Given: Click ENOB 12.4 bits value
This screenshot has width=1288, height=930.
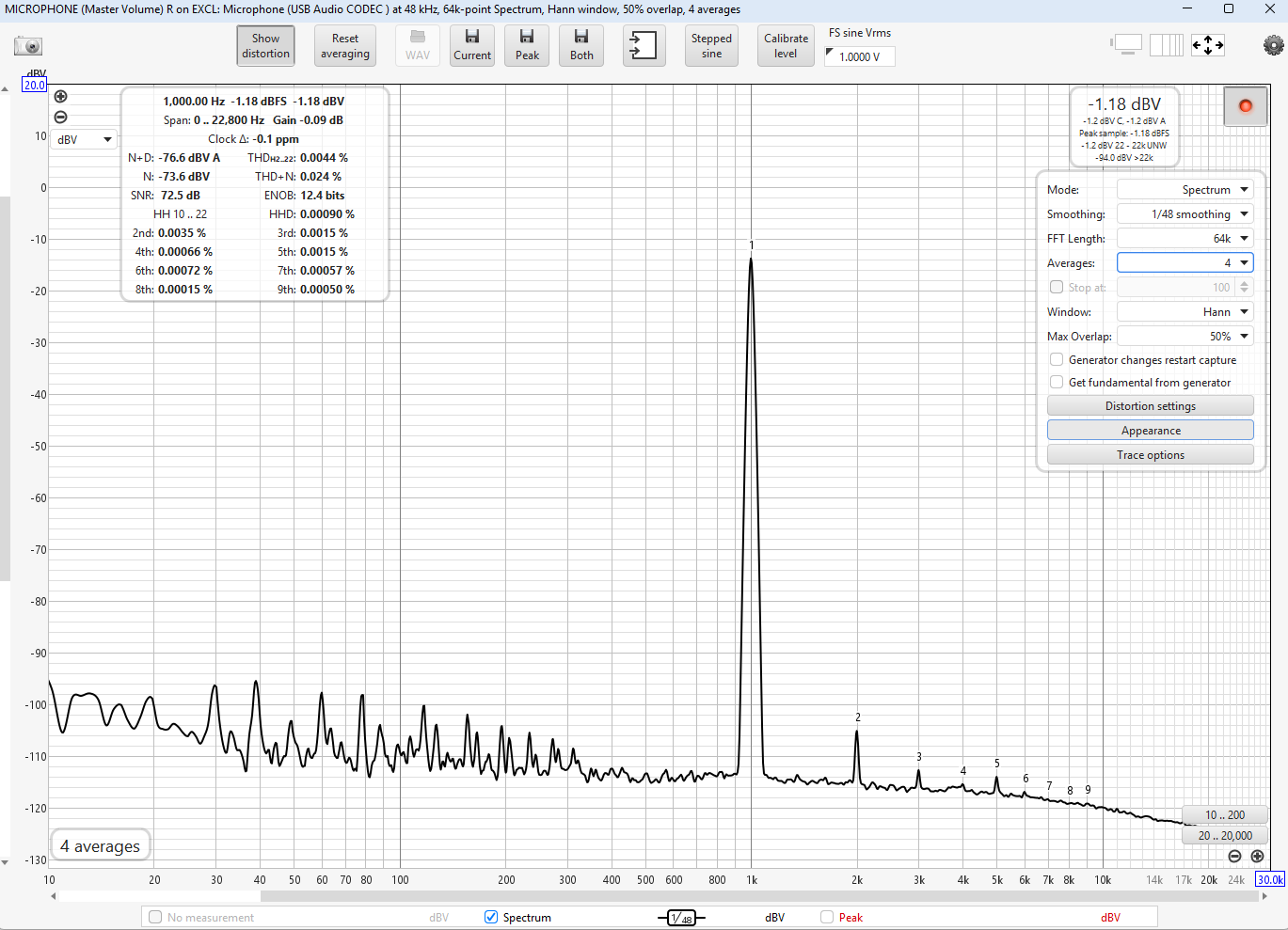Looking at the screenshot, I should coord(323,195).
